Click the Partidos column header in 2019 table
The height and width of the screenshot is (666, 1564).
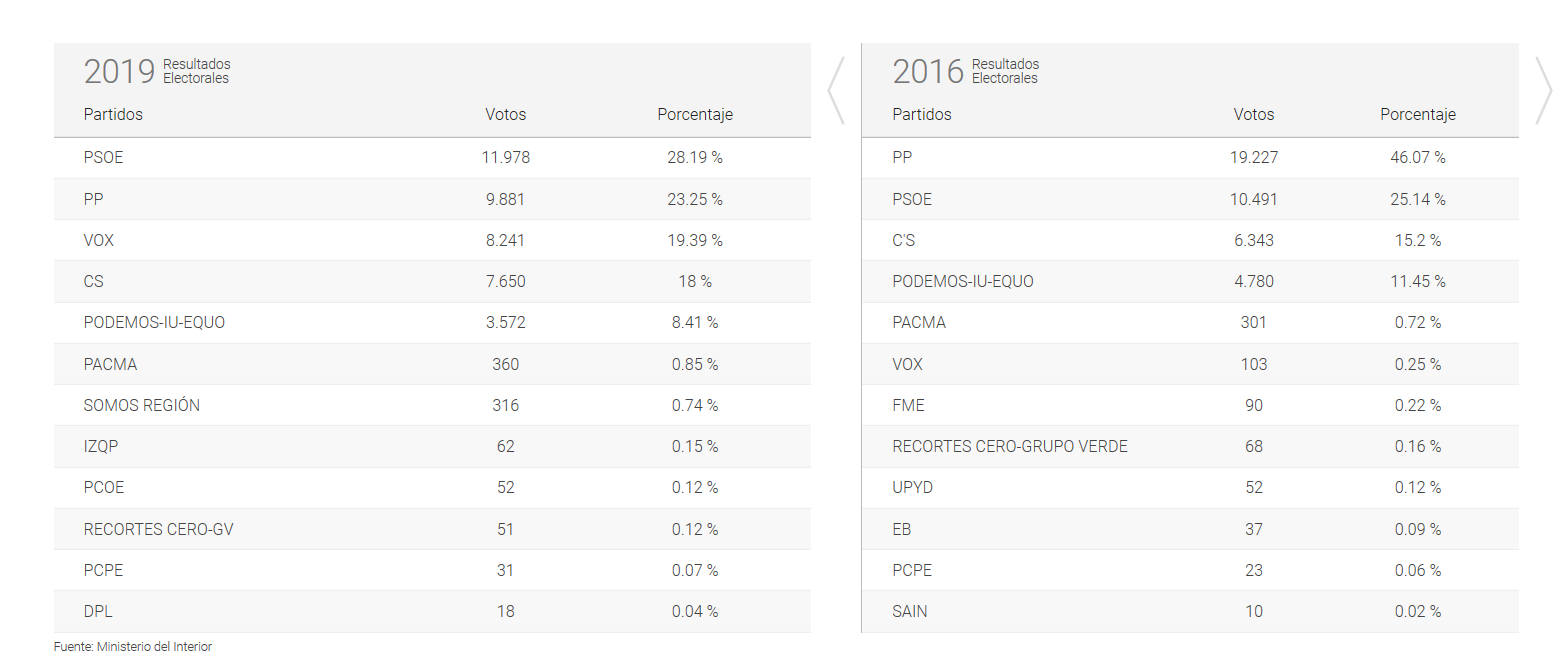(113, 114)
